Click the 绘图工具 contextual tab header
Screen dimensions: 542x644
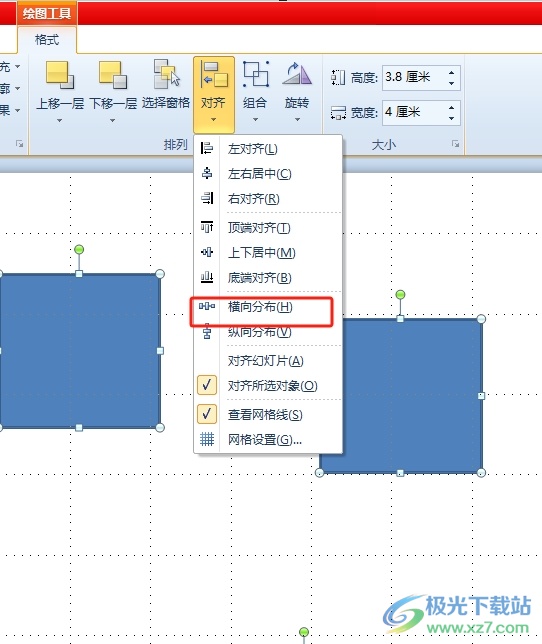point(47,14)
